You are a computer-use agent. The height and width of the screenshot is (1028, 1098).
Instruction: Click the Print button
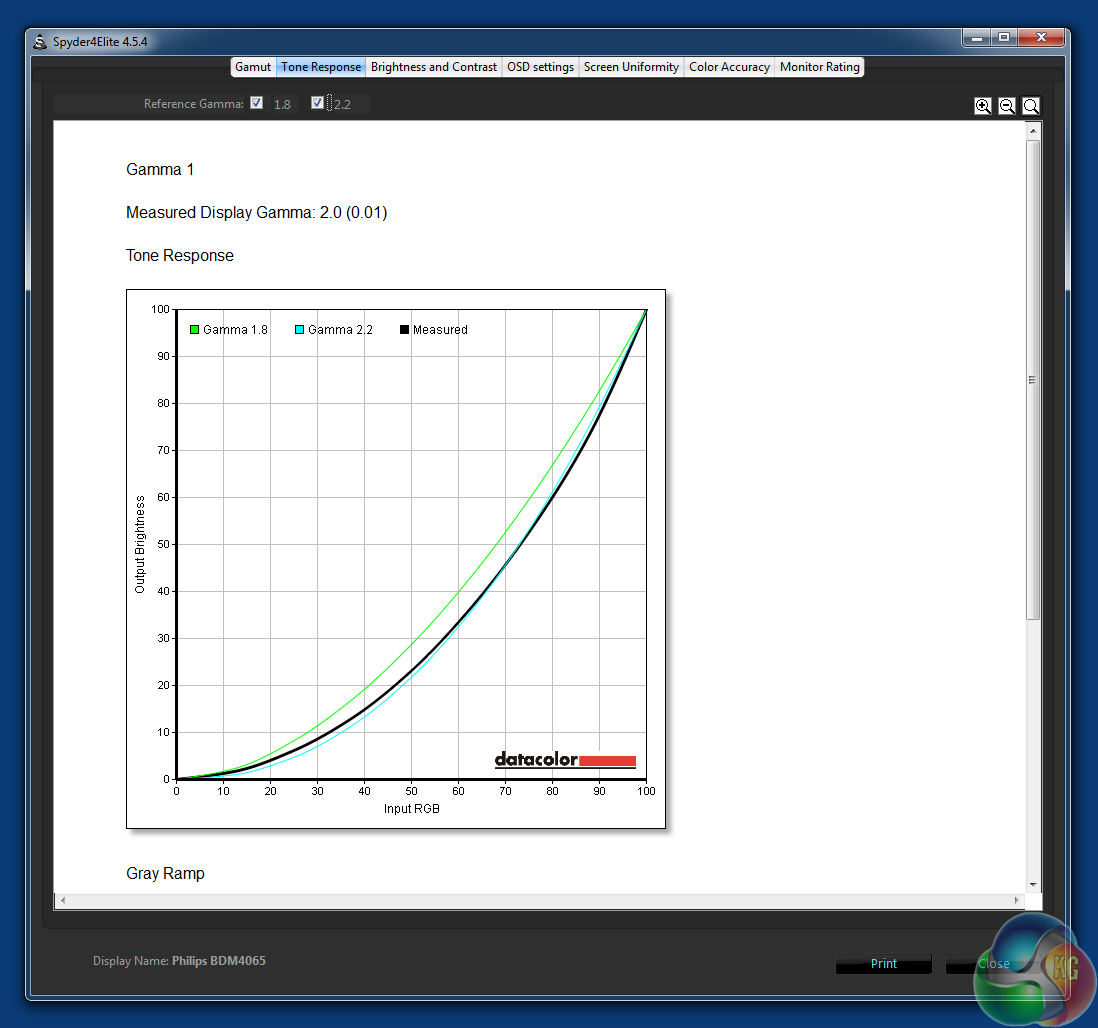coord(884,964)
